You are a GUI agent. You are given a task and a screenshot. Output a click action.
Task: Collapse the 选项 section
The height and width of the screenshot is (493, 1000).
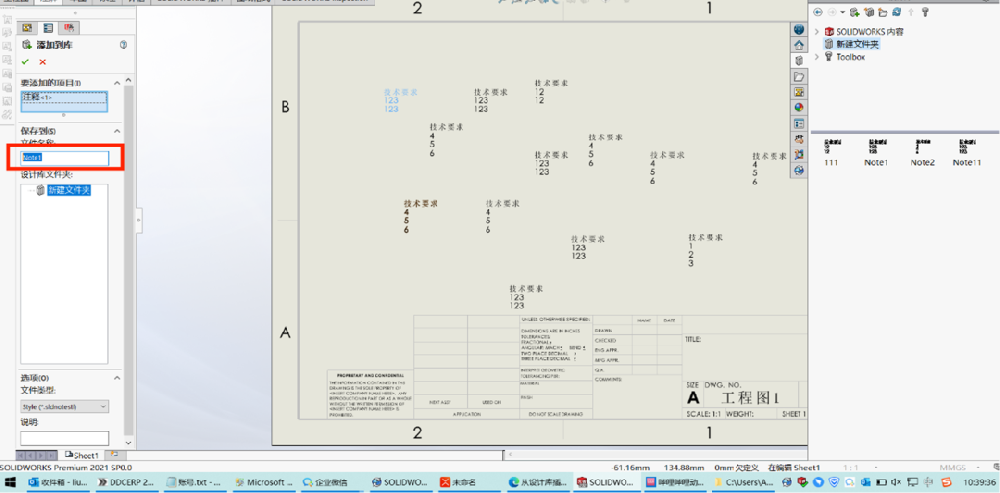(117, 378)
